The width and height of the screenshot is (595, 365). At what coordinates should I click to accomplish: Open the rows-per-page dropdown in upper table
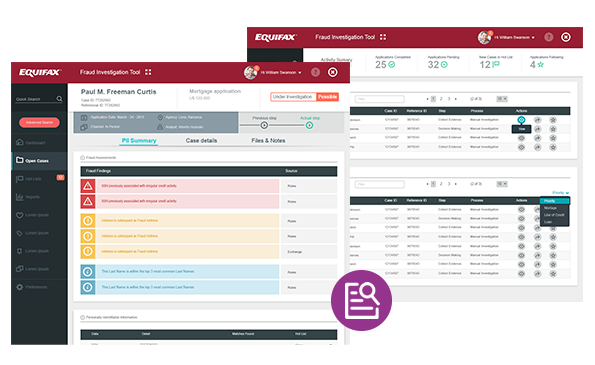pyautogui.click(x=502, y=99)
